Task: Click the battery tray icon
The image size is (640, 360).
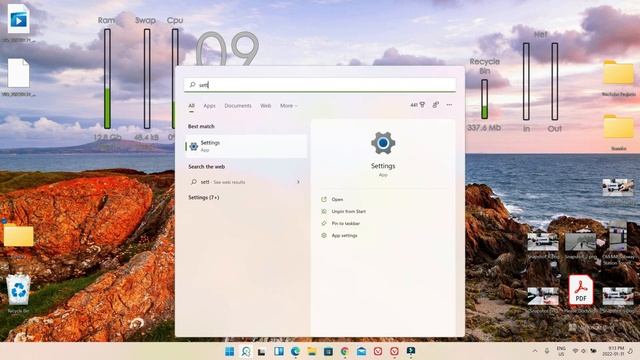Action: pyautogui.click(x=593, y=351)
